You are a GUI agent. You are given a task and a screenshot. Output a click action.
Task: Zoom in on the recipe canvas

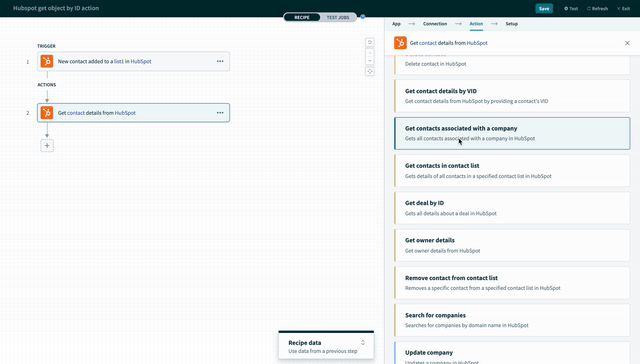click(x=370, y=53)
